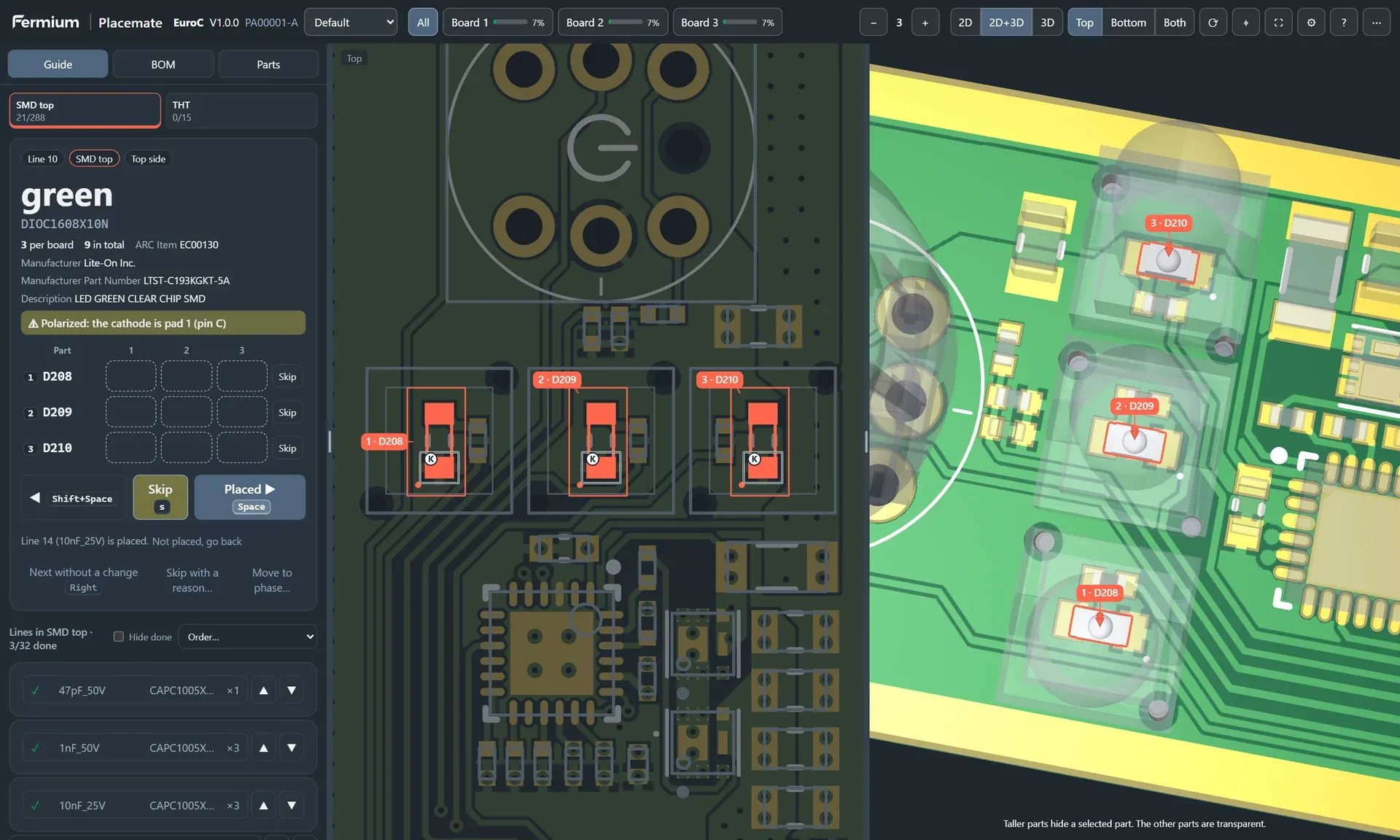This screenshot has height=840, width=1400.
Task: Select the 3 · D210 label in 2D view
Action: tap(719, 379)
